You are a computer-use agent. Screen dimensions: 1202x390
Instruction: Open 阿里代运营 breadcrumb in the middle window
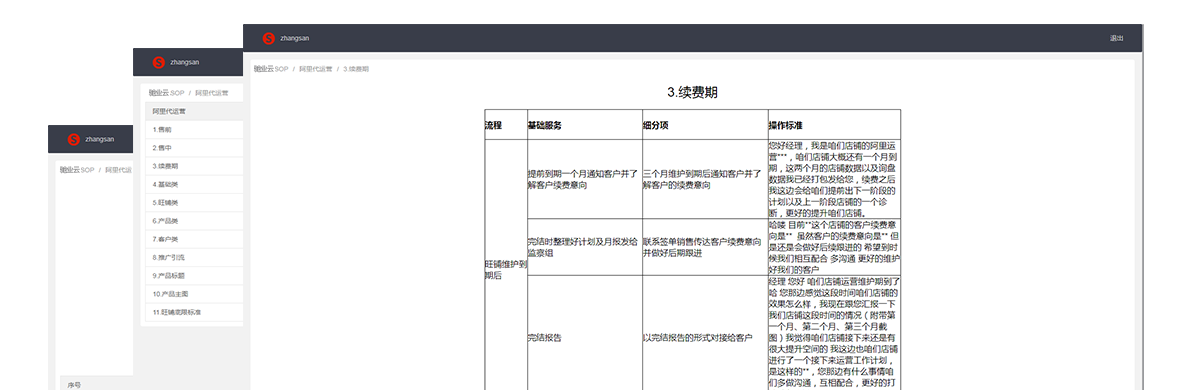tap(212, 93)
